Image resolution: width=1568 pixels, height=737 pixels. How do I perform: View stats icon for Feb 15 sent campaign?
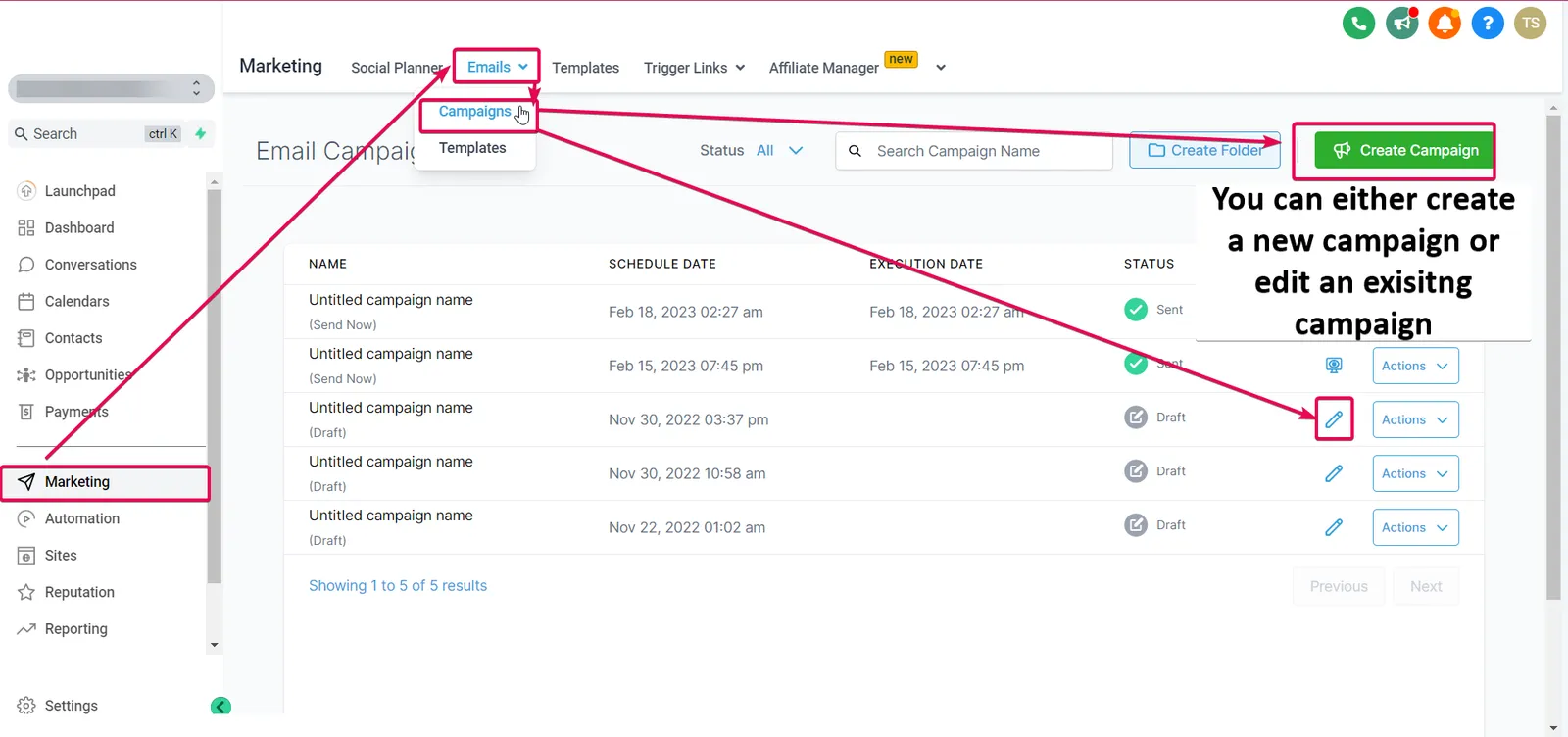coord(1334,366)
